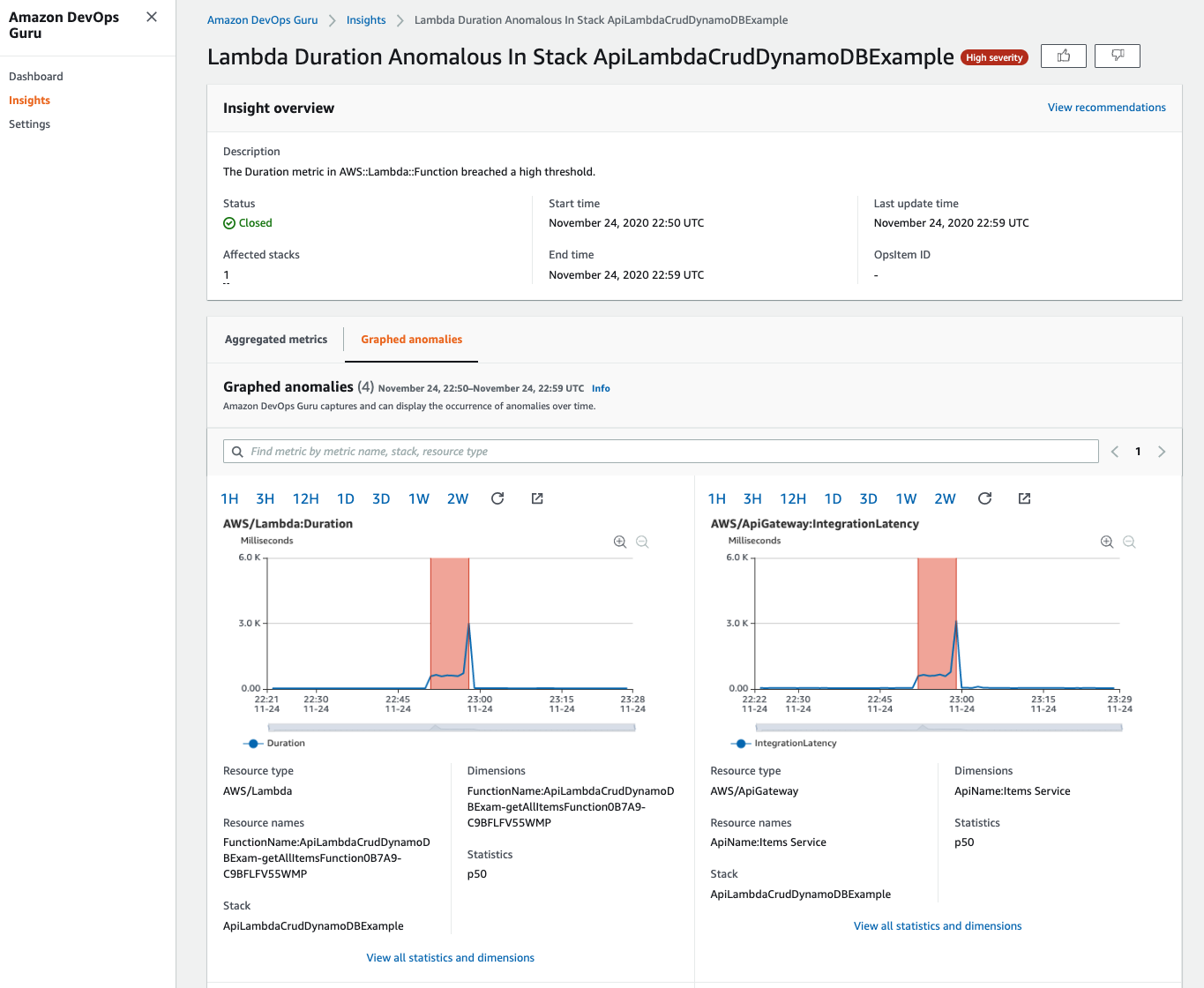Zoom in on the IntegrationLatency graph
The width and height of the screenshot is (1204, 988).
[1106, 542]
